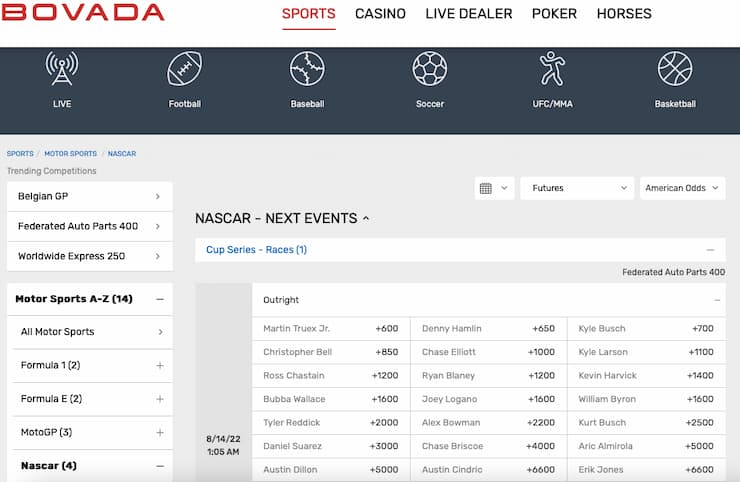Bet Kevin Harvick at +1400
This screenshot has width=740, height=482.
(646, 376)
